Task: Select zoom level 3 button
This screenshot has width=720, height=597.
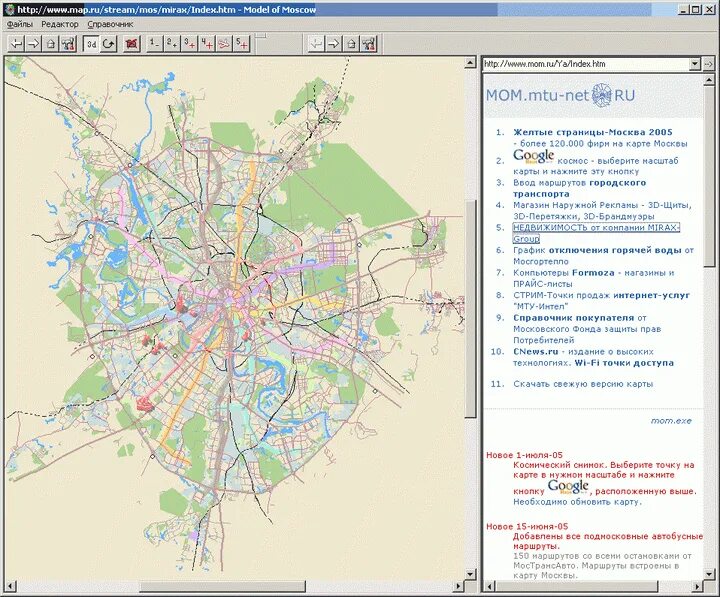Action: (x=190, y=44)
